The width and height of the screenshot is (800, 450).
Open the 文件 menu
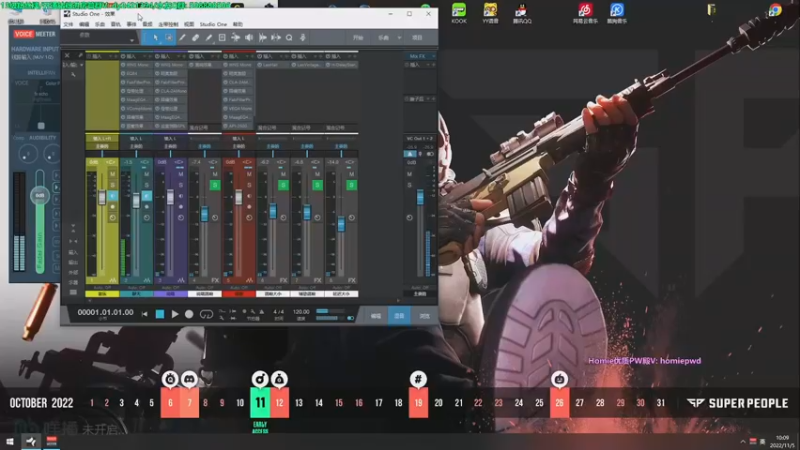point(68,24)
